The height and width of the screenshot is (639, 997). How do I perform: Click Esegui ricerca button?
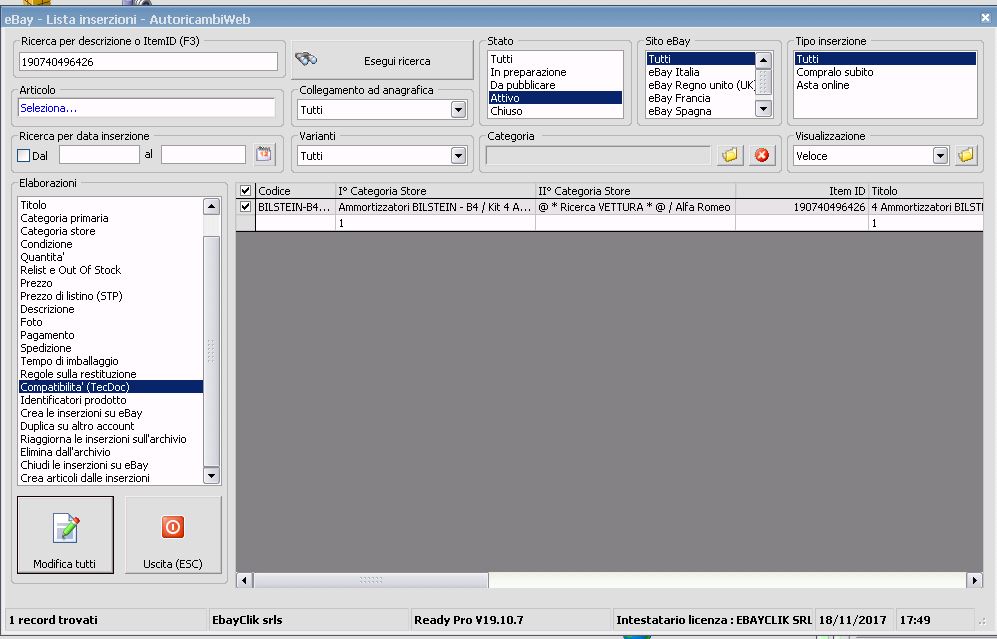pyautogui.click(x=383, y=60)
